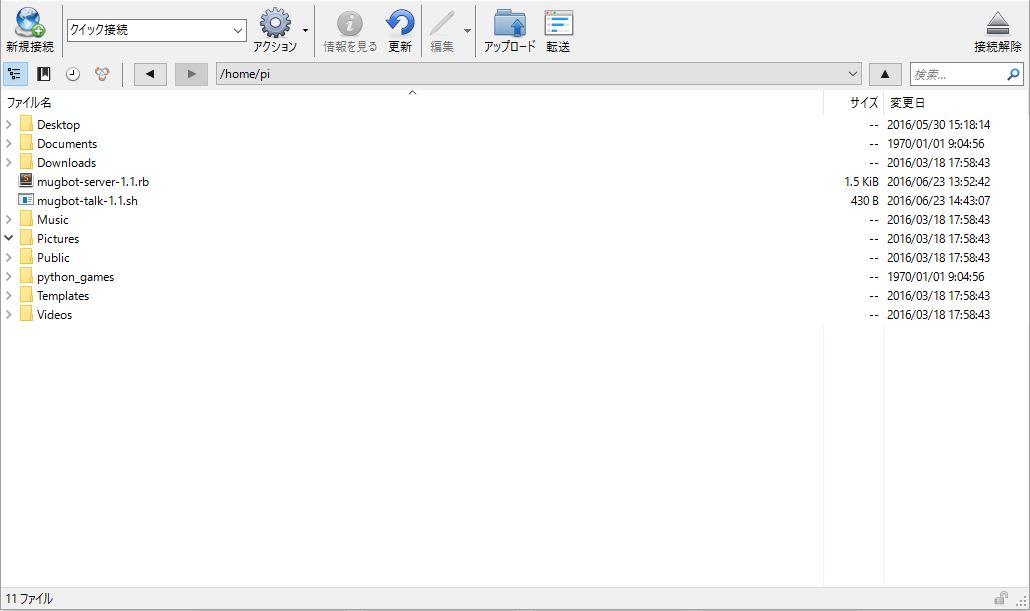This screenshot has width=1030, height=611.
Task: Click the 11 ファイル status text
Action: click(29, 599)
